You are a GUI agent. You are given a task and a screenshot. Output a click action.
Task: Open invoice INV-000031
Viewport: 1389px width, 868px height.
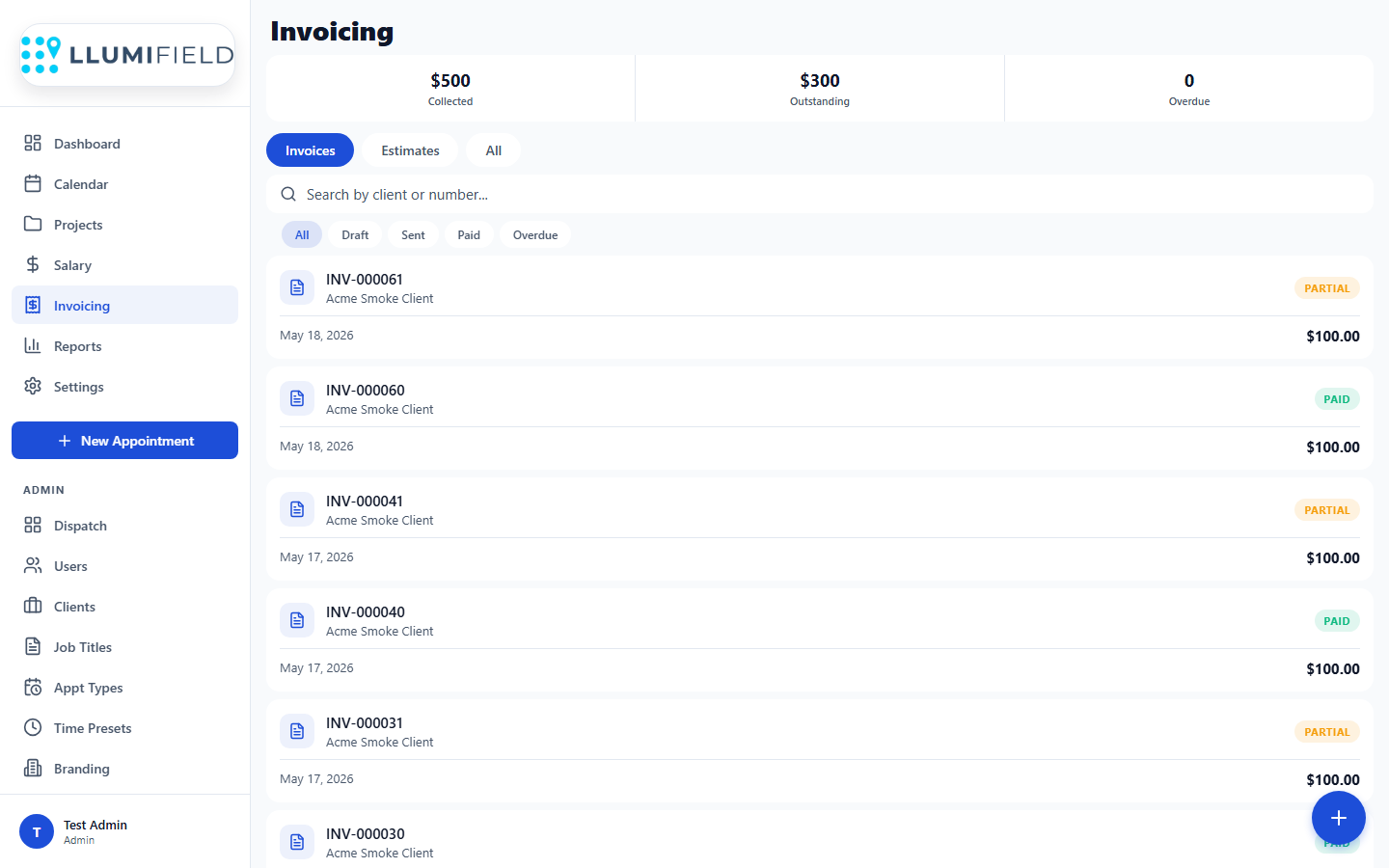820,750
